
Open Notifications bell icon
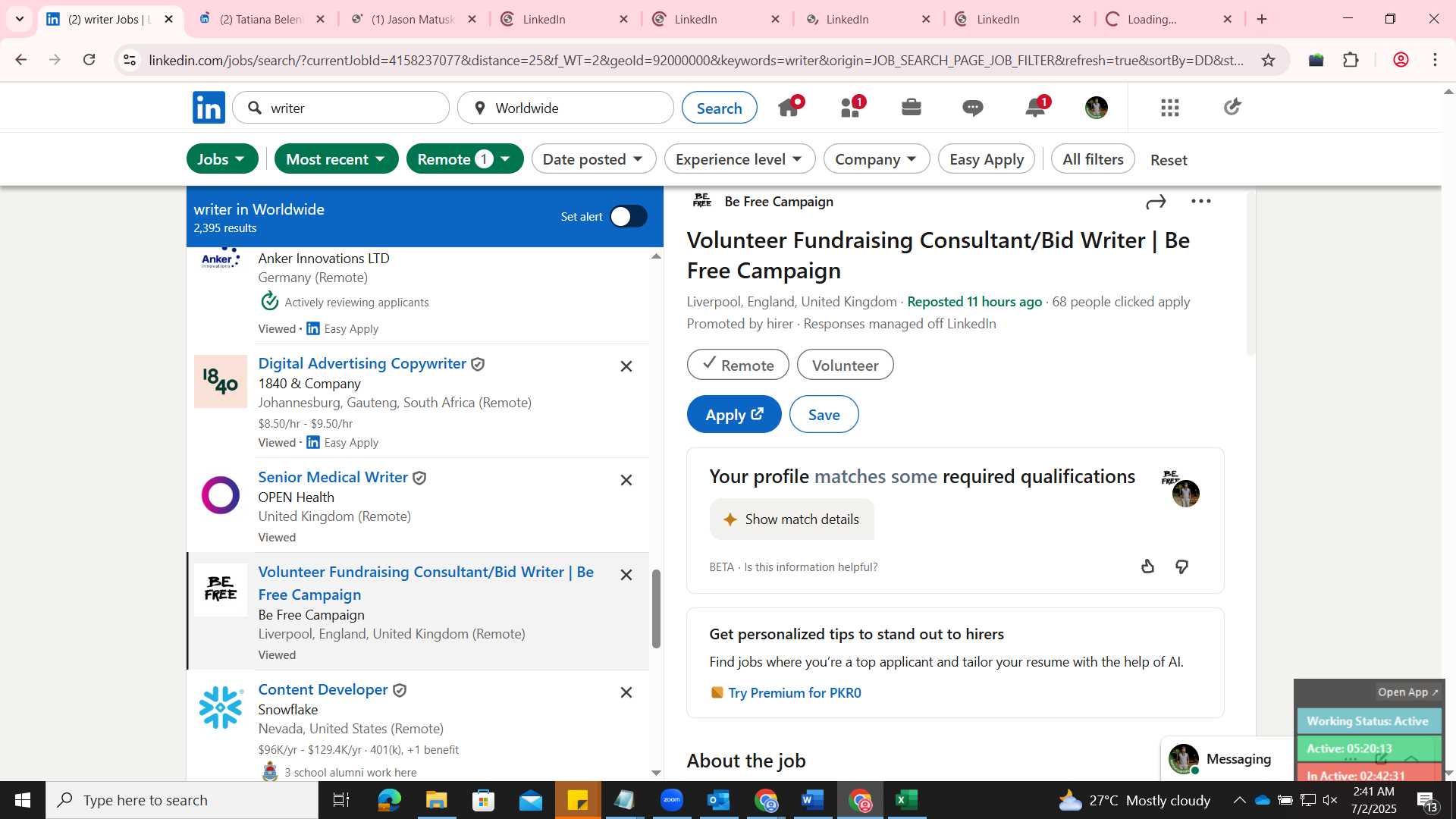tap(1036, 107)
